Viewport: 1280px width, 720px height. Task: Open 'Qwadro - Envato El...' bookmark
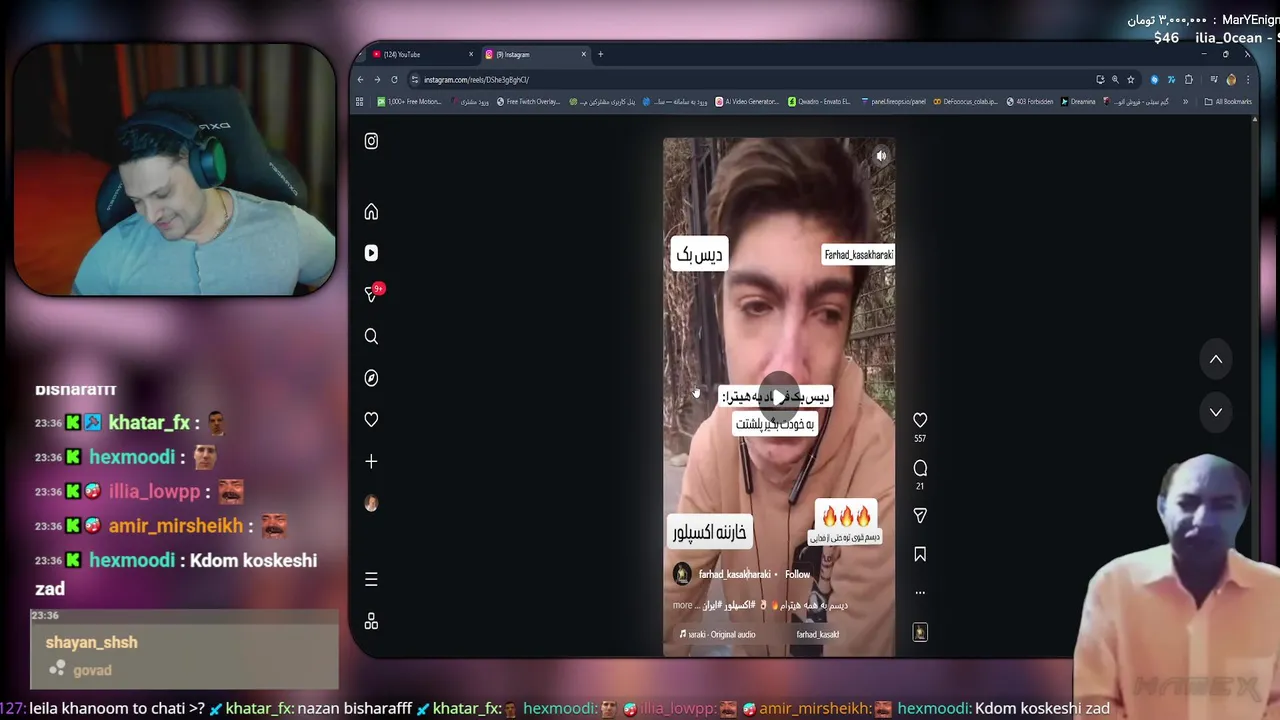tap(819, 101)
